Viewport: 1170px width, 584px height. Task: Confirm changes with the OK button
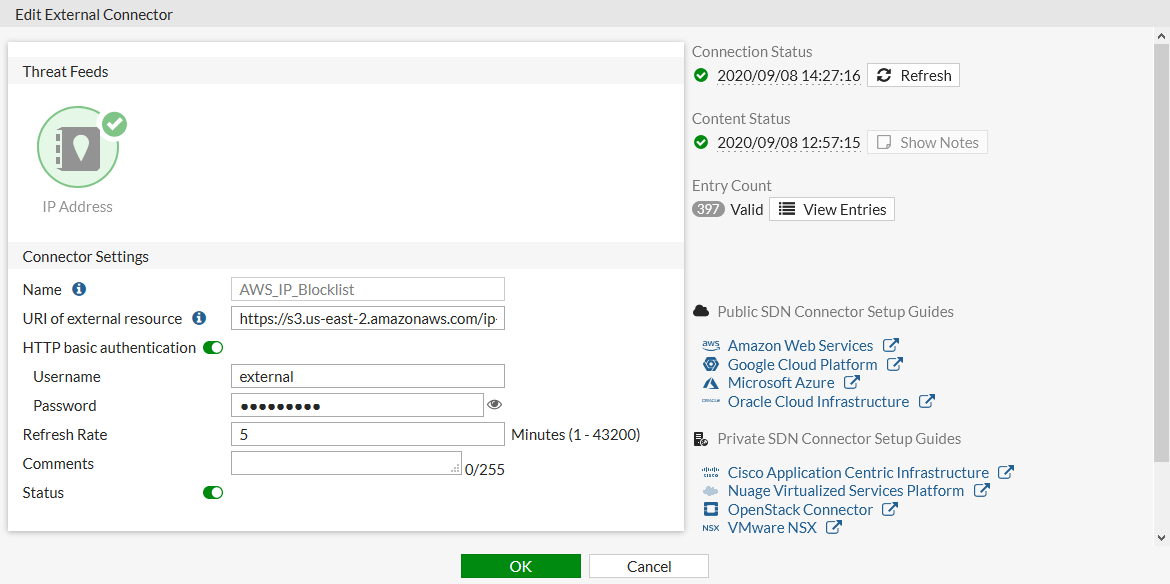[520, 565]
